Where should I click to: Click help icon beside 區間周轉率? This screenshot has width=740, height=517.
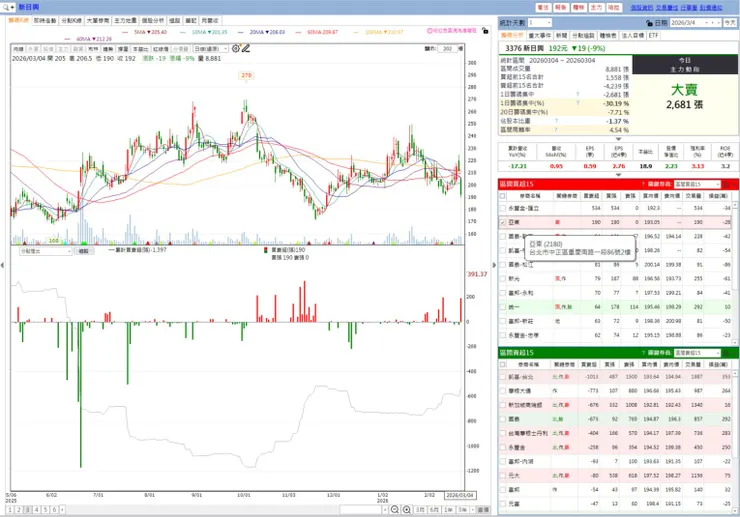[x=556, y=129]
